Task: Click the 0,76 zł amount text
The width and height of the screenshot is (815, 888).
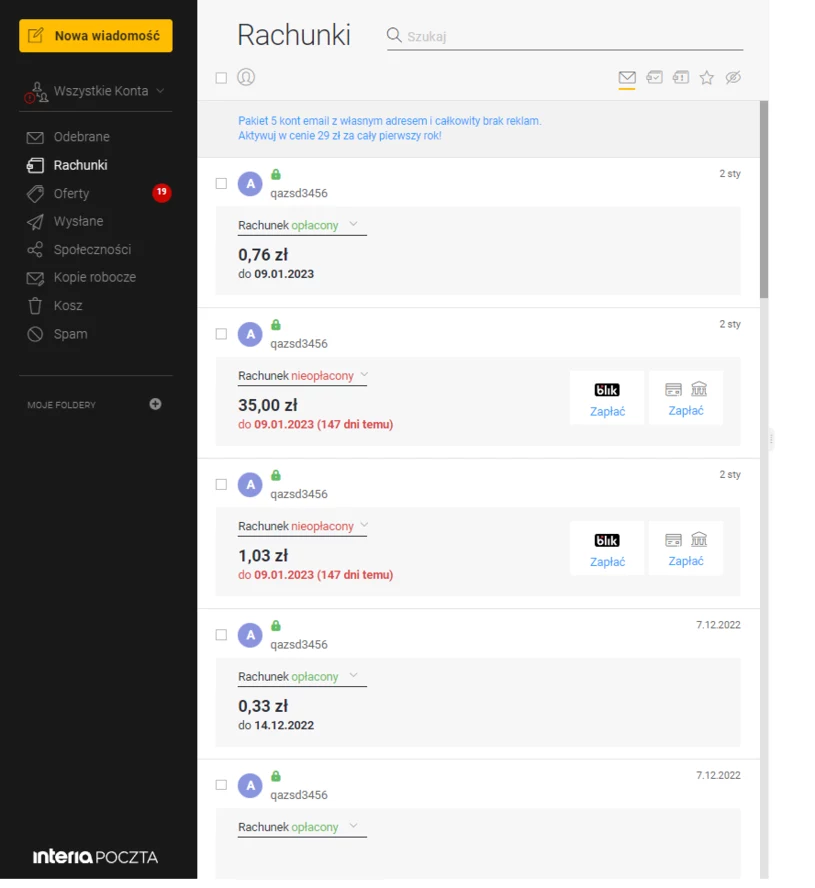Action: pyautogui.click(x=263, y=255)
